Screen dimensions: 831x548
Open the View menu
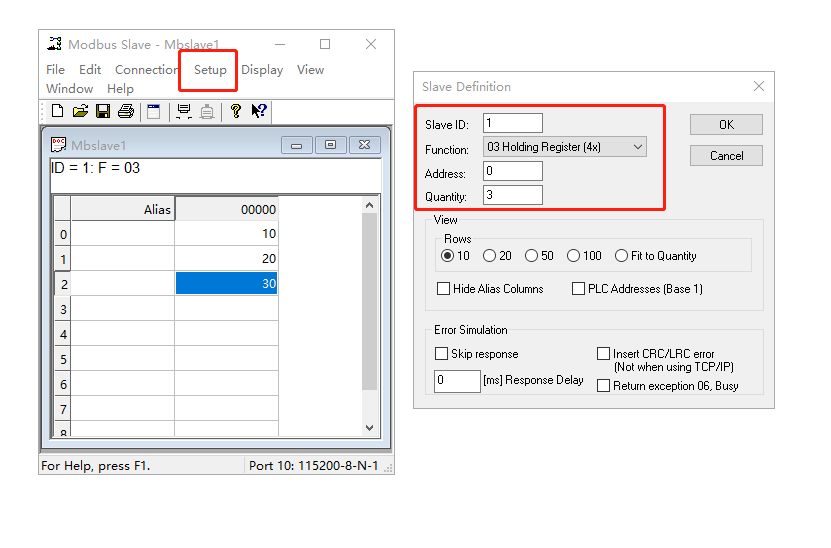(311, 70)
